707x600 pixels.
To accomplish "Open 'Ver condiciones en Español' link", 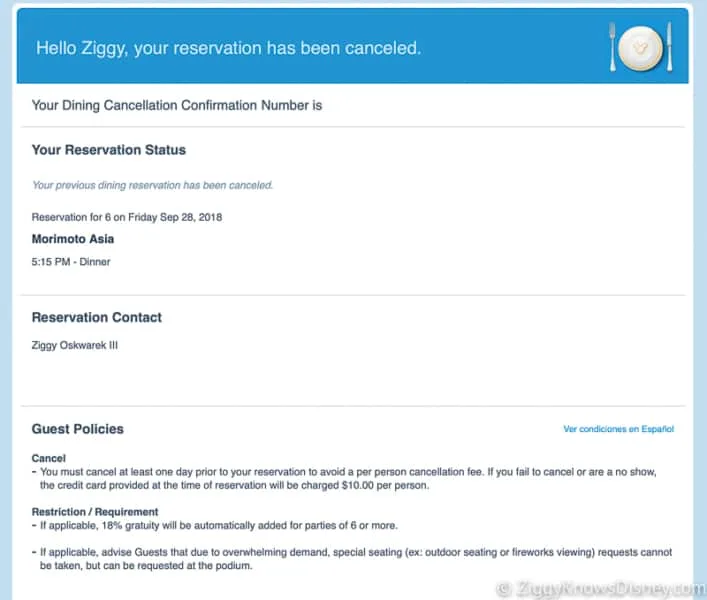I will pyautogui.click(x=619, y=429).
